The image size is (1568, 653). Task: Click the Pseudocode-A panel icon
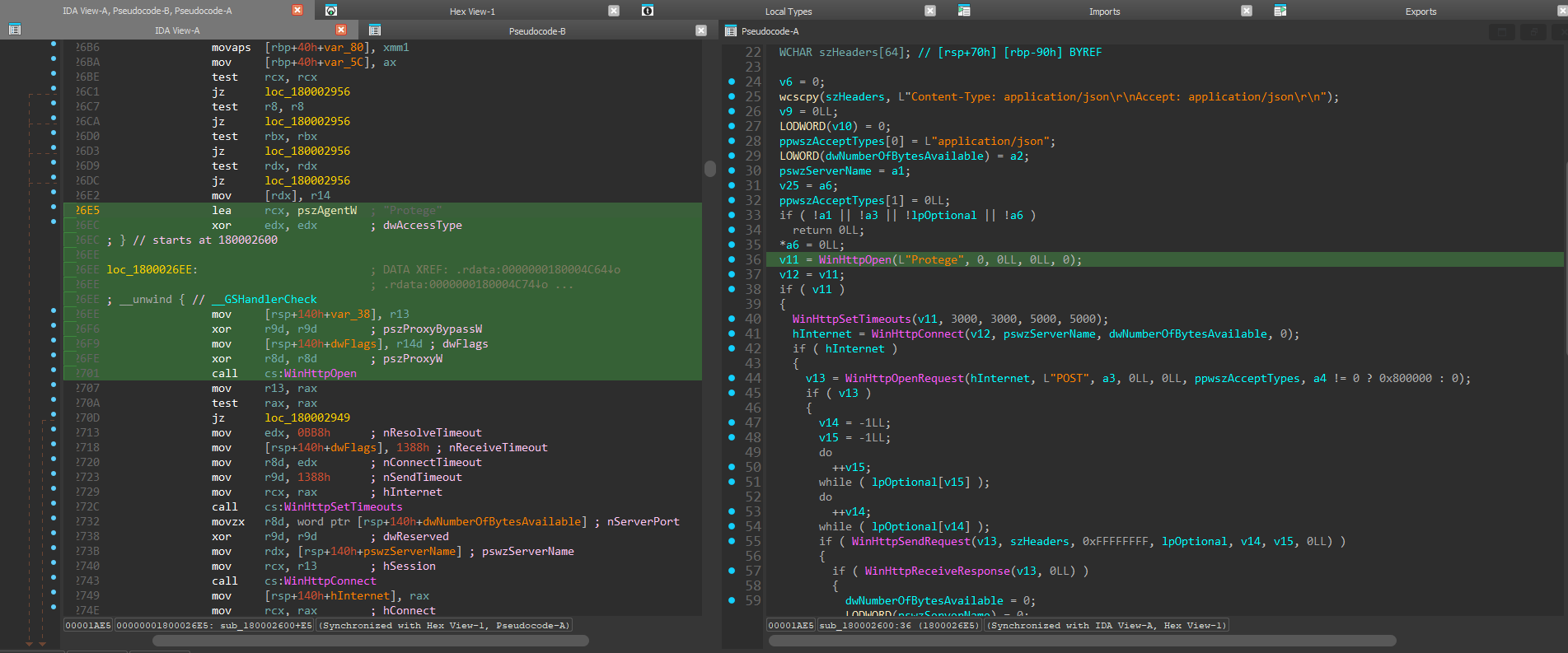tap(730, 30)
